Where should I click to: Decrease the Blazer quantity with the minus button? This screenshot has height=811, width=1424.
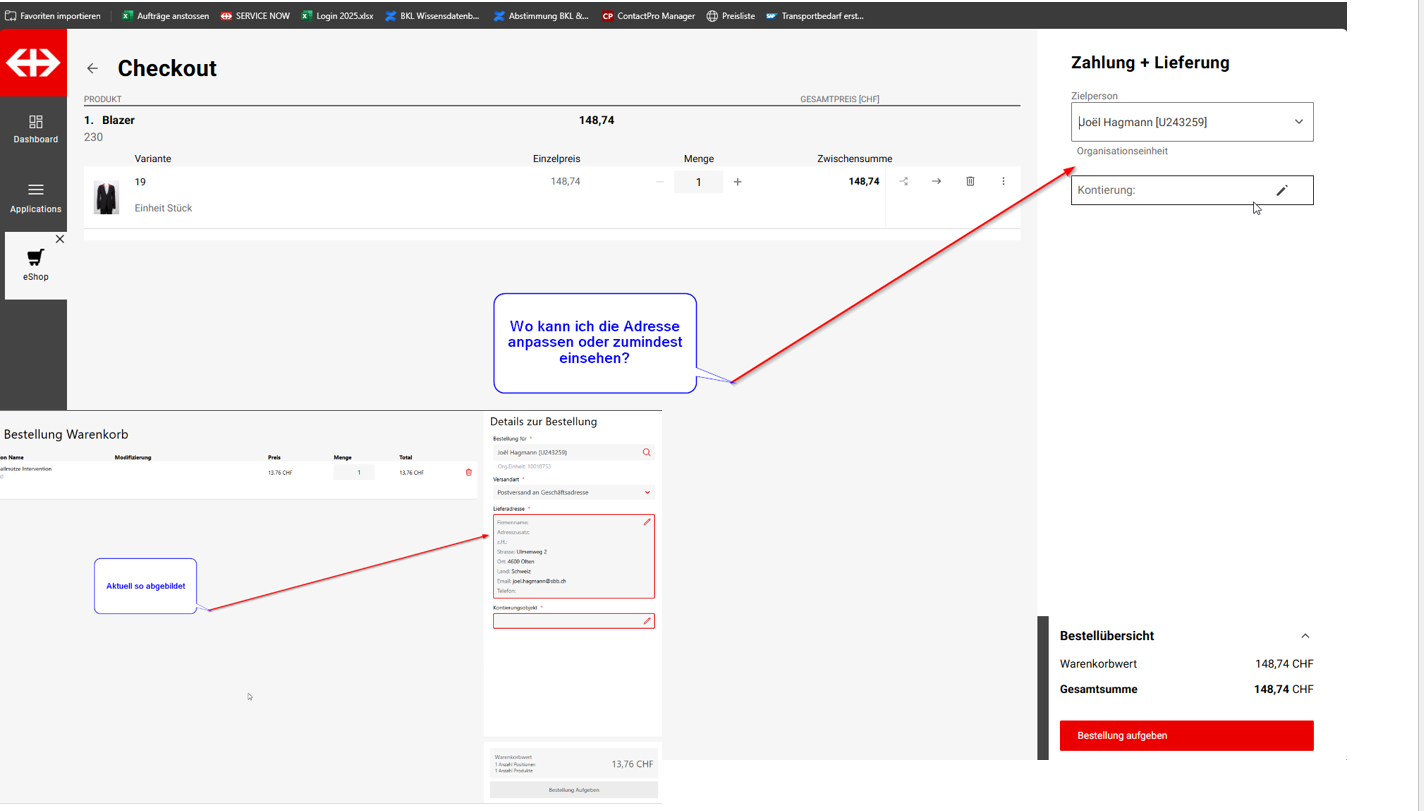659,182
